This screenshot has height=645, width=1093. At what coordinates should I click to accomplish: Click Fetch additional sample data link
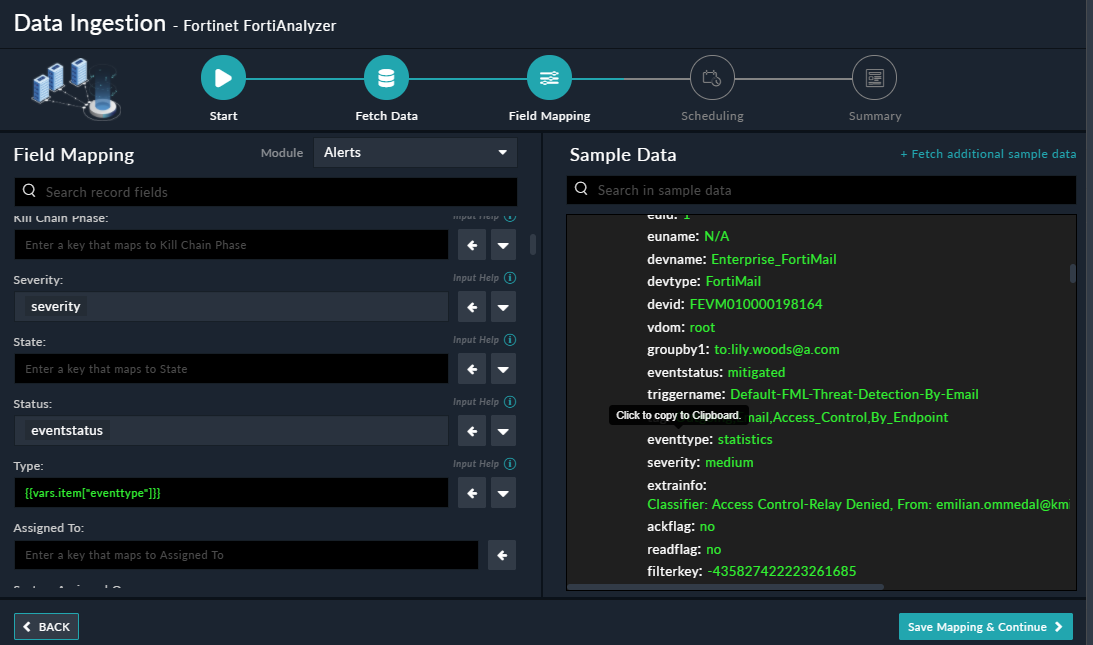point(988,153)
